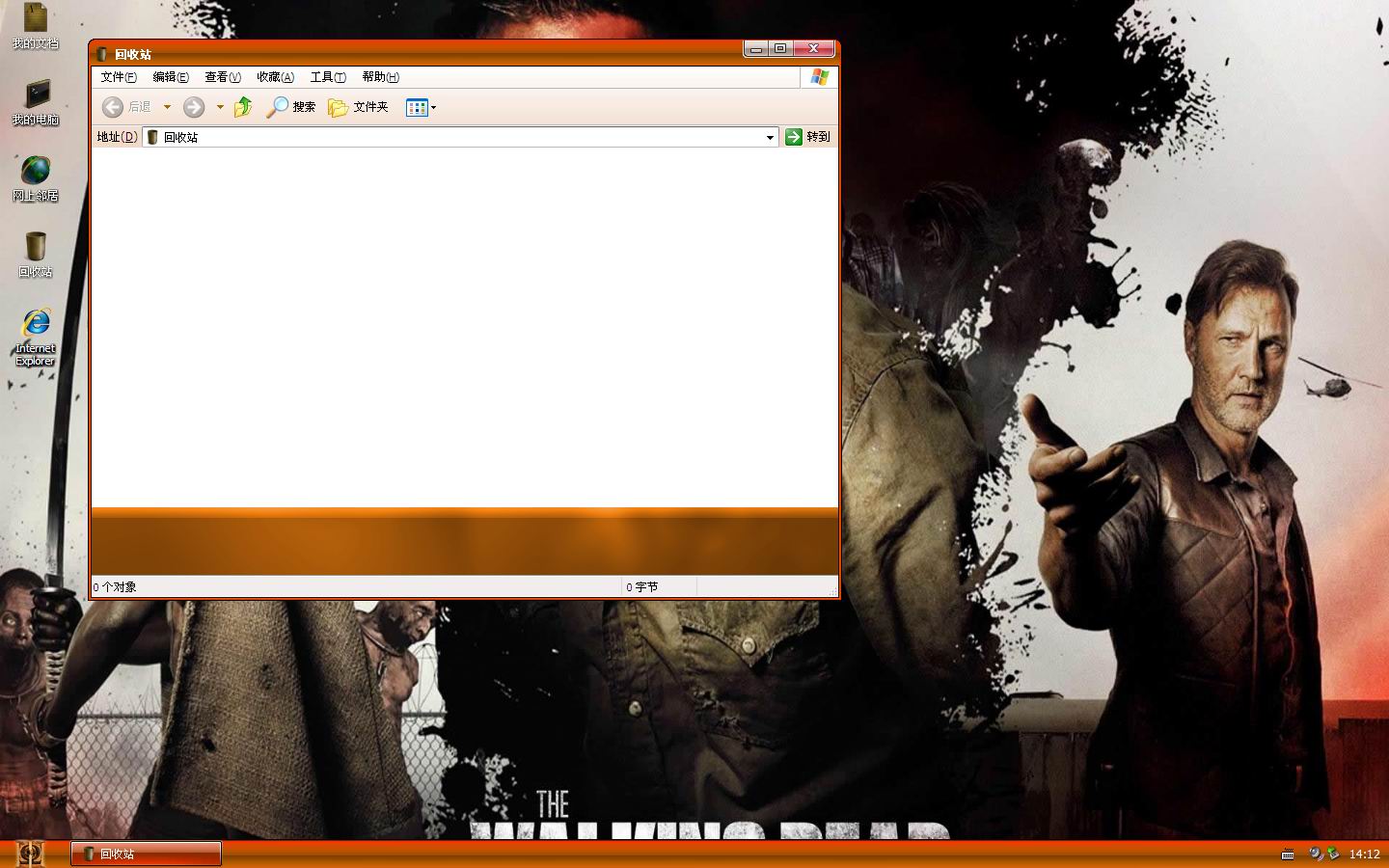The image size is (1389, 868).
Task: Select the 我的电脑 desktop icon
Action: click(x=35, y=102)
